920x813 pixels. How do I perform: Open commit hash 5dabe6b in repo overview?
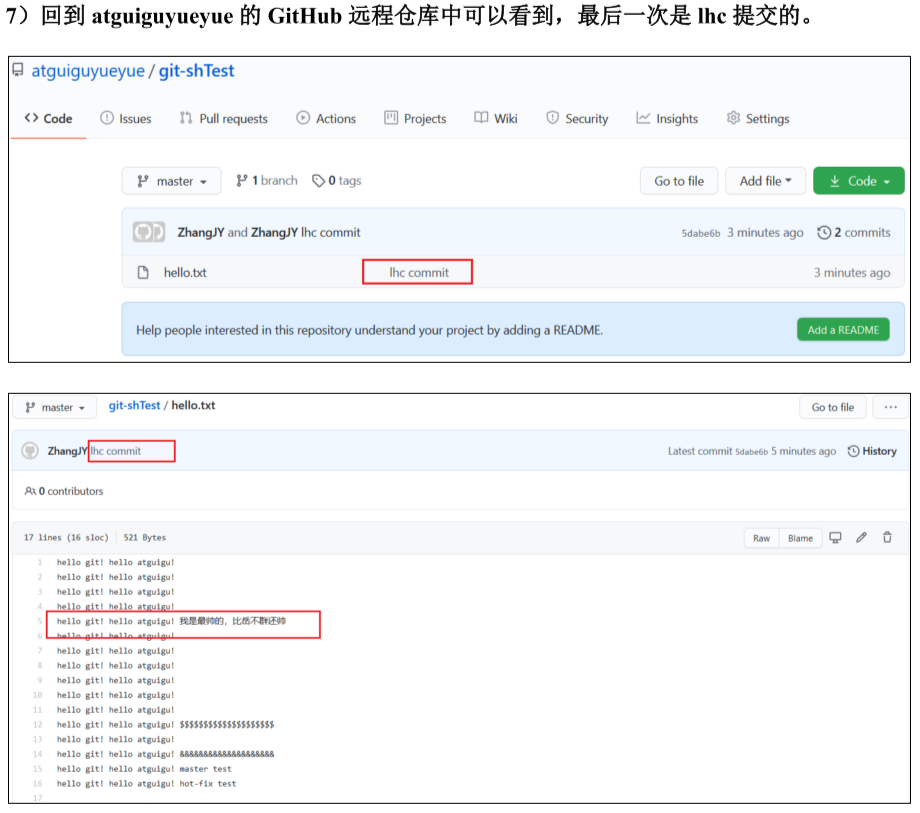(x=701, y=233)
